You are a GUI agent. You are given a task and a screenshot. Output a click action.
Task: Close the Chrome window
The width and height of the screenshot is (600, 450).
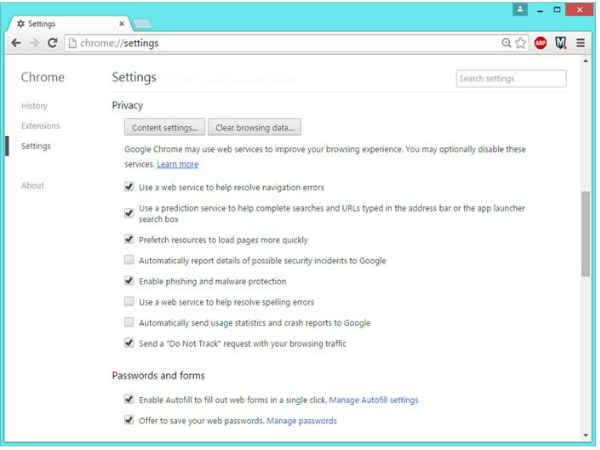(x=579, y=10)
